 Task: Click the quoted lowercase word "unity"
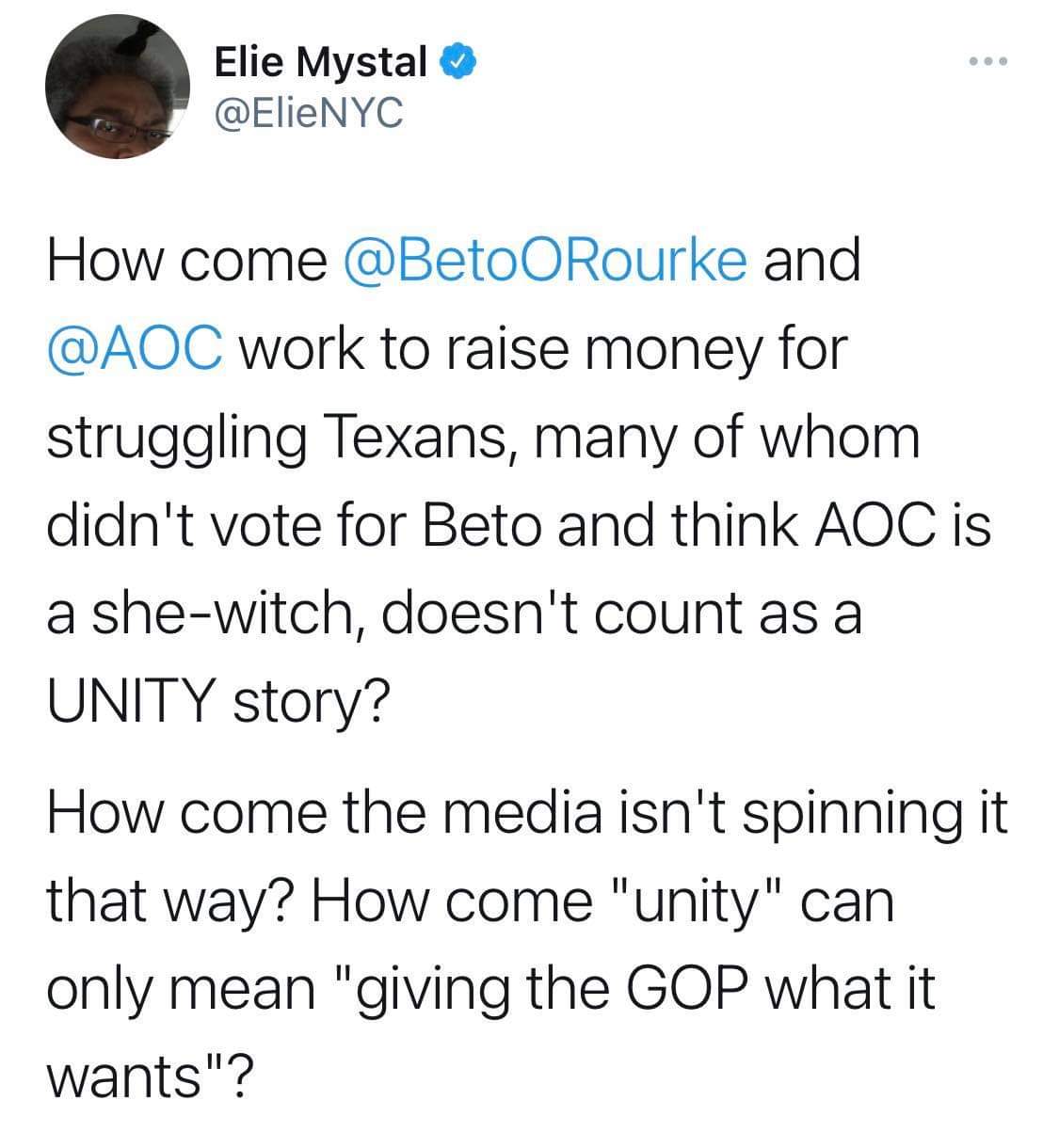pos(695,901)
